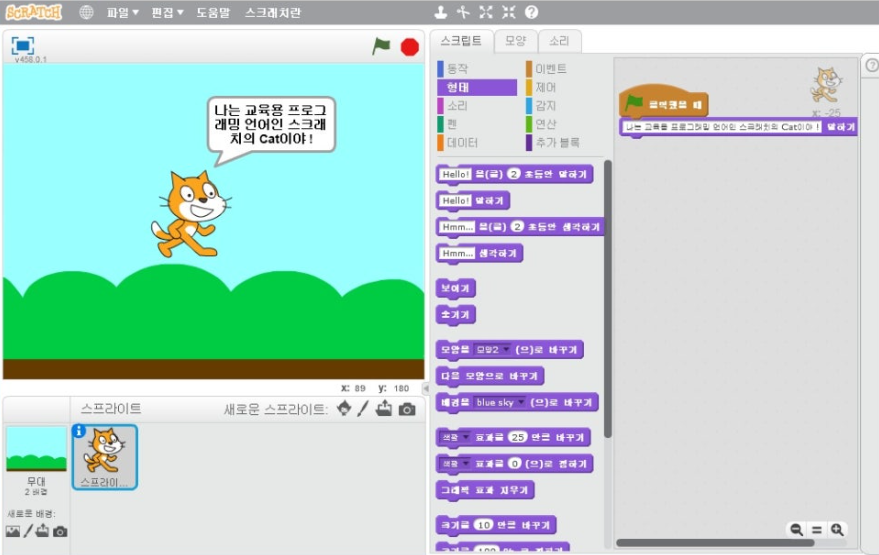
Task: Select the Duplicate stamp tool
Action: pyautogui.click(x=441, y=12)
